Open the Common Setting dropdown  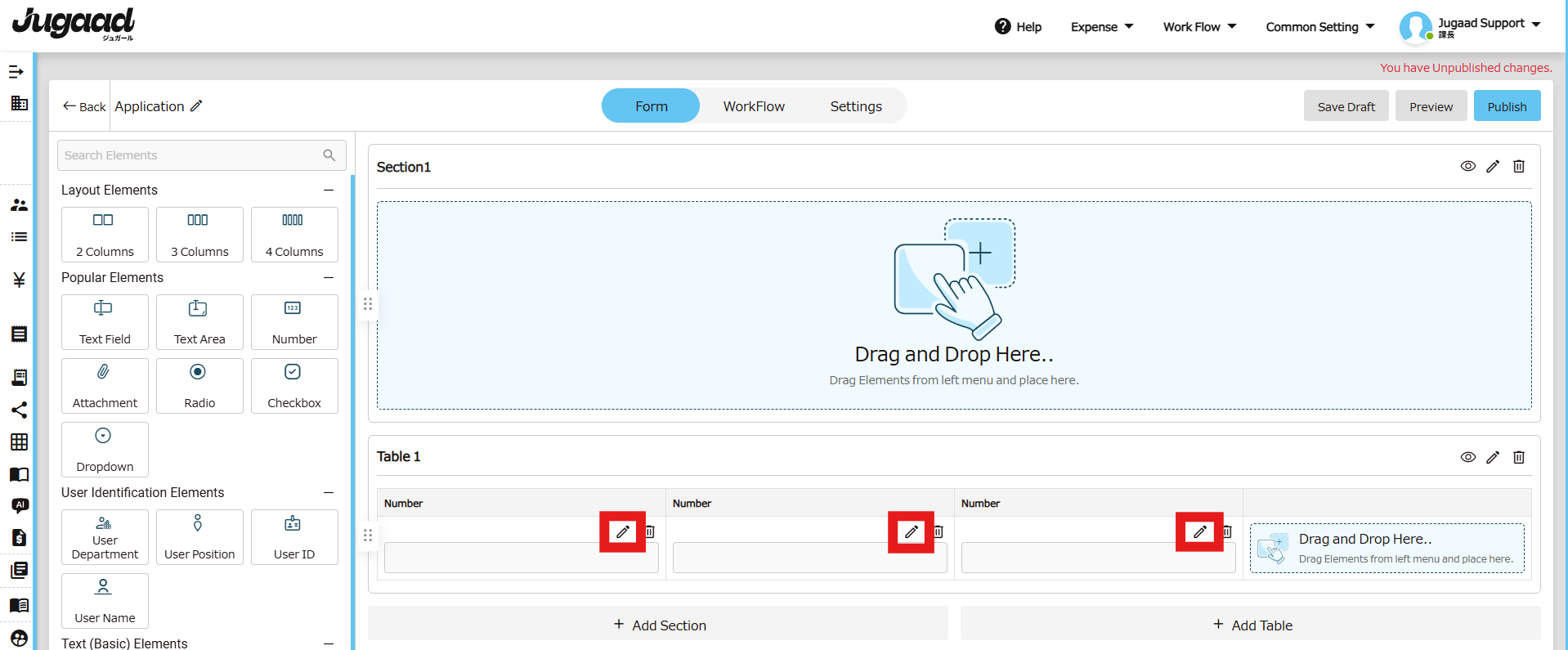[1319, 27]
